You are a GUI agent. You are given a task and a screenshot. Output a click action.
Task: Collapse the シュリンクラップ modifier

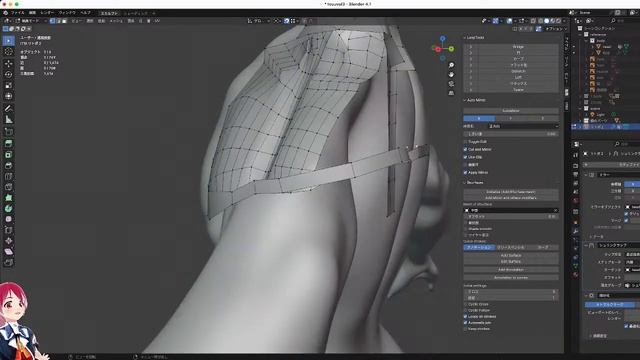pyautogui.click(x=587, y=245)
